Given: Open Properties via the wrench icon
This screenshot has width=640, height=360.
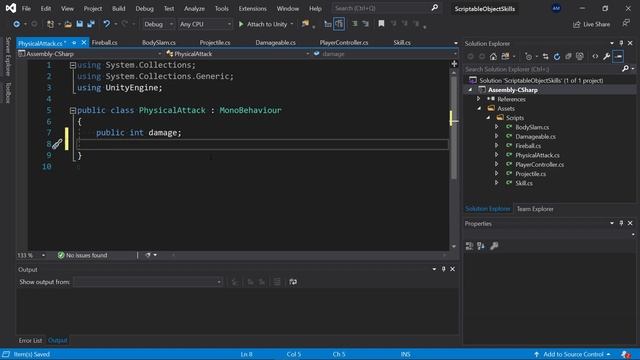Looking at the screenshot, I should tap(607, 56).
